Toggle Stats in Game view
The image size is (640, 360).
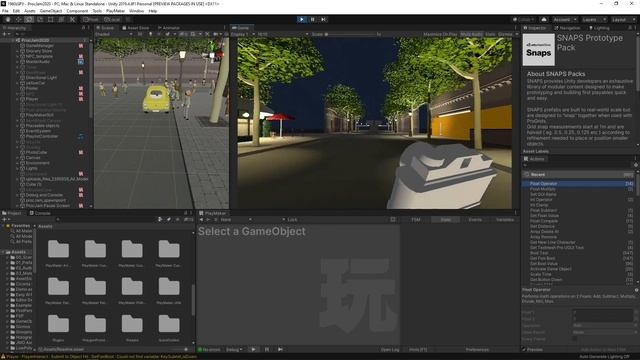coord(490,34)
